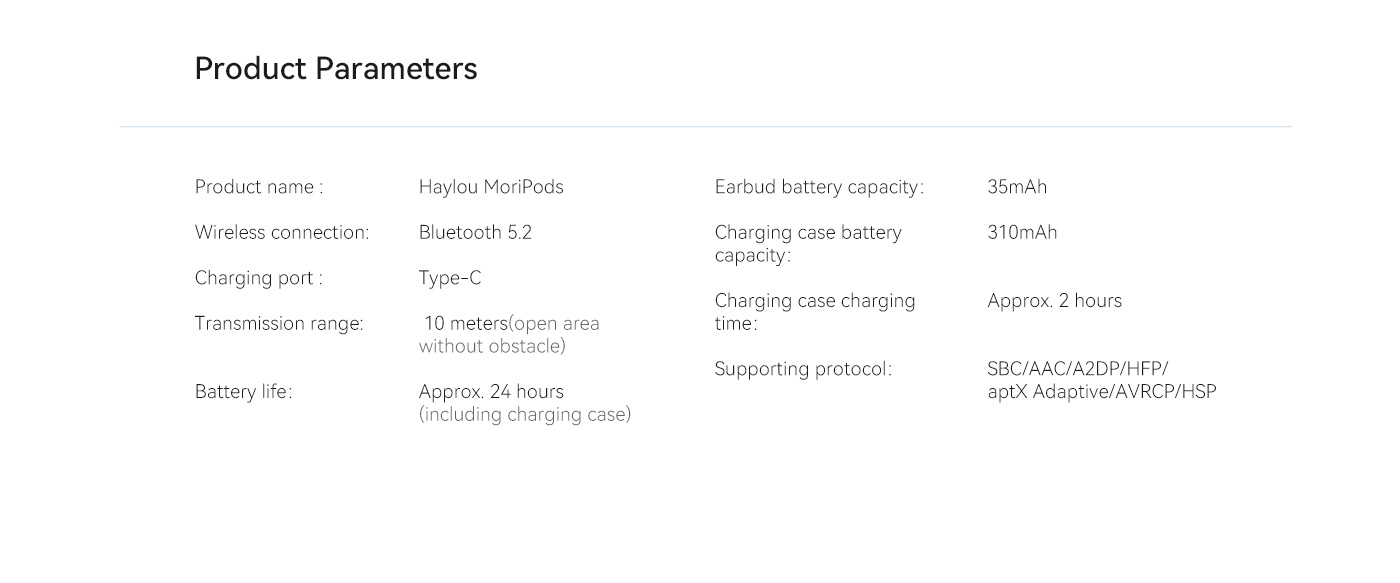Select the Charging case battery capacity label
This screenshot has height=583, width=1400.
pyautogui.click(x=808, y=244)
